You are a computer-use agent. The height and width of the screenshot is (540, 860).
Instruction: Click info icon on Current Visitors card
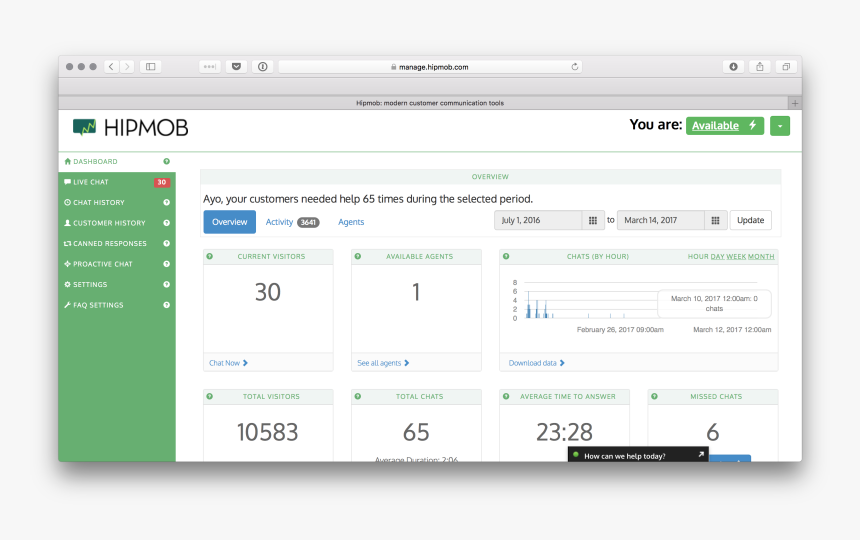[210, 256]
